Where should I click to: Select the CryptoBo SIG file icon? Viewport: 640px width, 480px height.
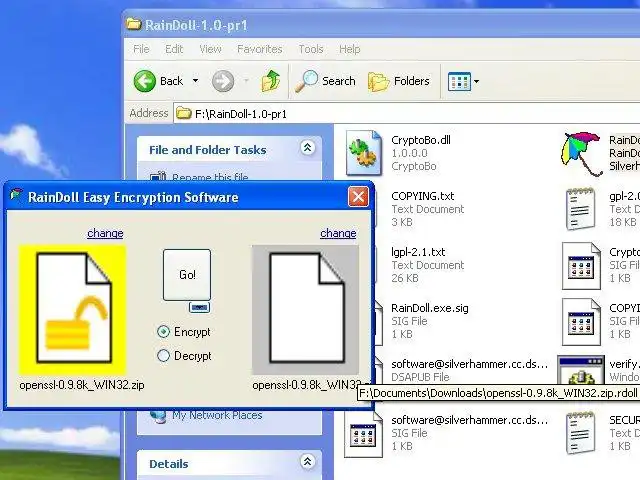click(x=581, y=266)
